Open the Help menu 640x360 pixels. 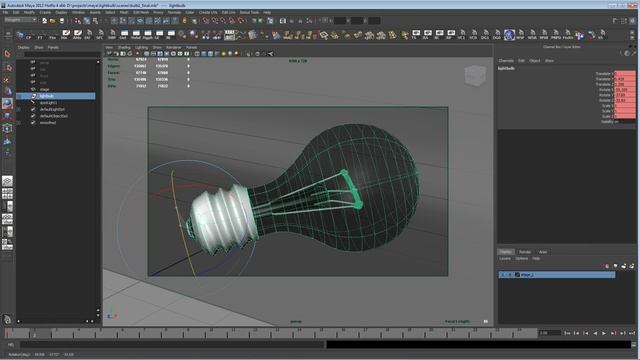click(267, 13)
